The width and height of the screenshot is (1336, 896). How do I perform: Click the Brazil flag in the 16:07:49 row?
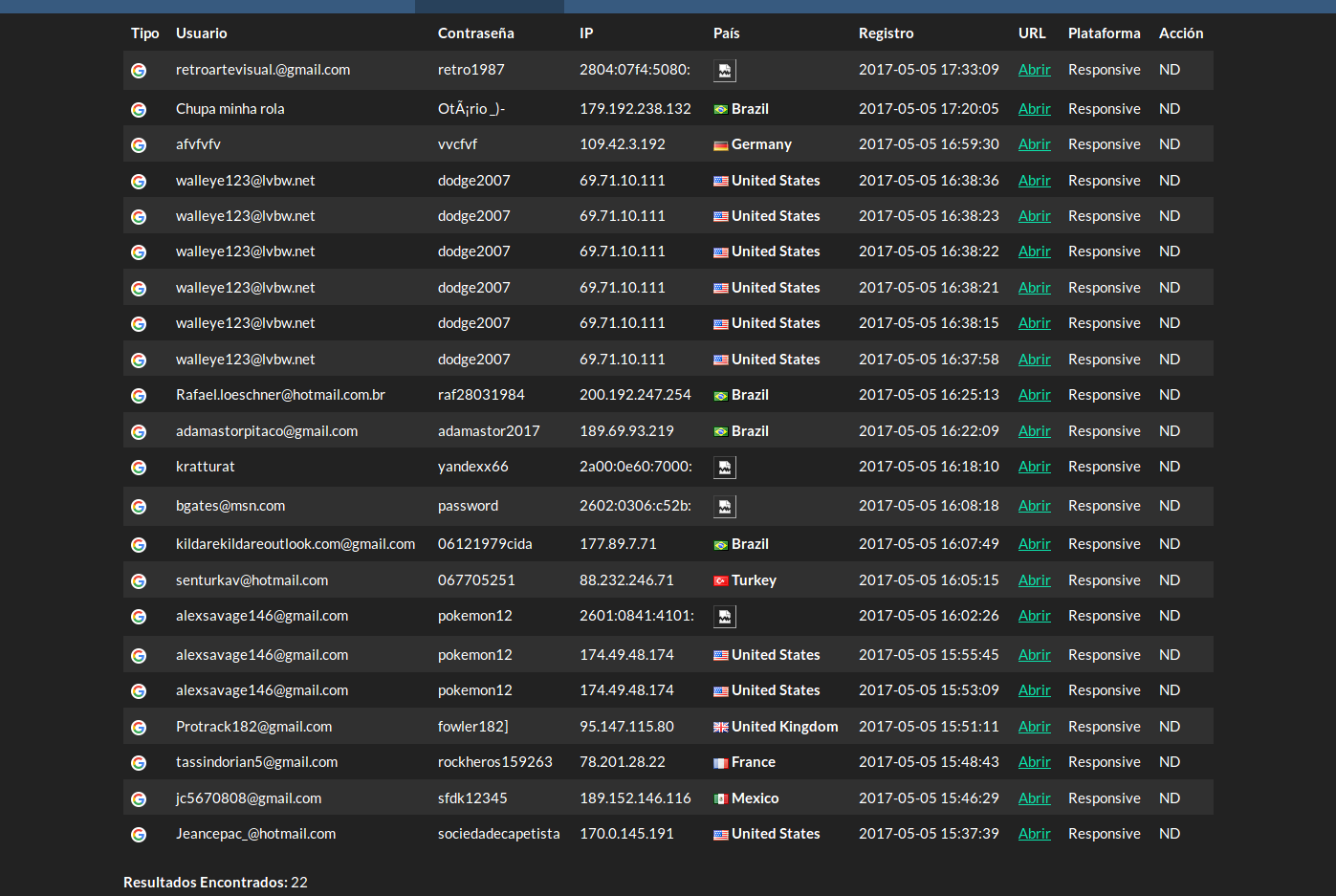(x=721, y=545)
